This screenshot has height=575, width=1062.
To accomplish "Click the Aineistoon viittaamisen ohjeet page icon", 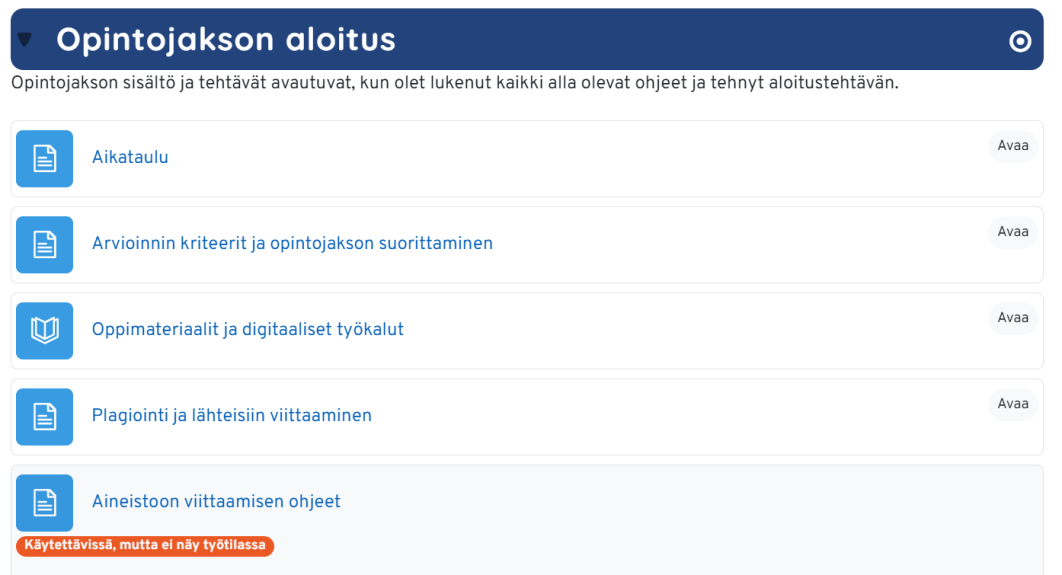I will 45,503.
